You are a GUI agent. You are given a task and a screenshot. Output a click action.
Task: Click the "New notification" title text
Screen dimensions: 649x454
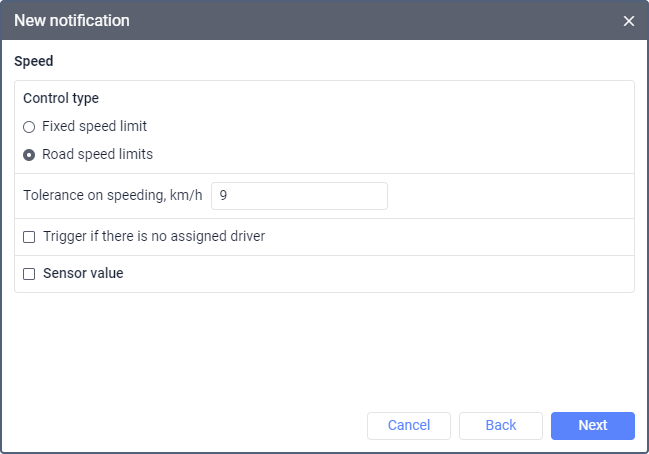(x=71, y=21)
